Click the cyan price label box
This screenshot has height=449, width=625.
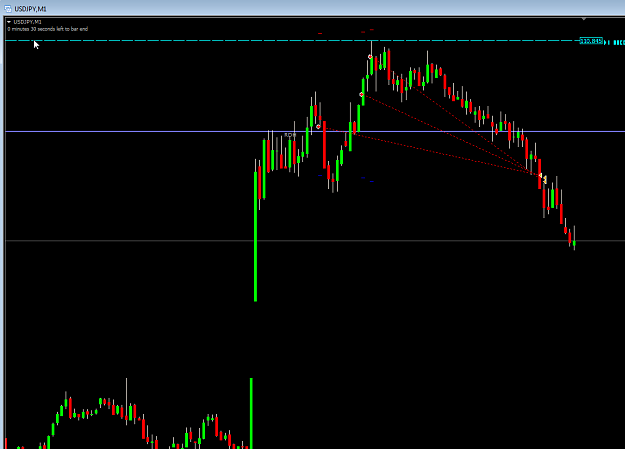point(591,41)
